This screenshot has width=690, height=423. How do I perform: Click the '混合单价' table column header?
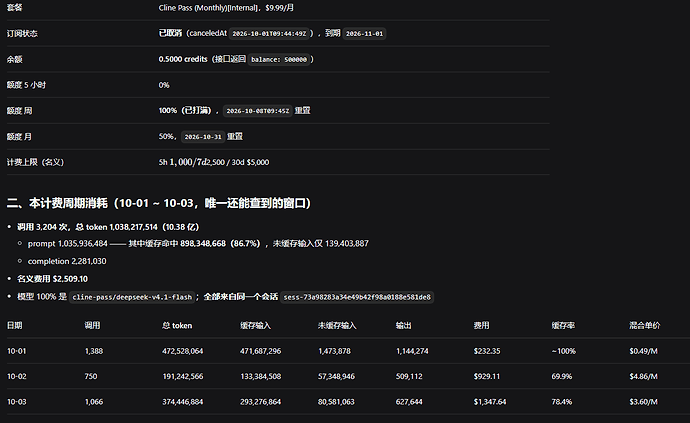(645, 326)
